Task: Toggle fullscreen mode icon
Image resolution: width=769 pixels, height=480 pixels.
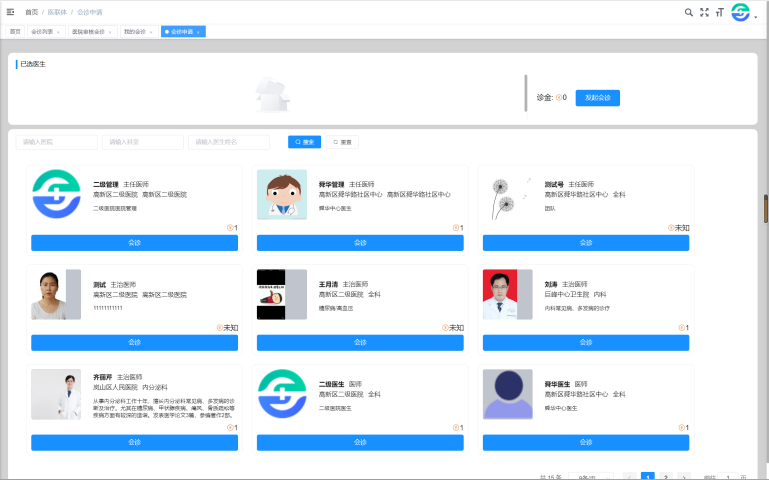Action: point(704,12)
